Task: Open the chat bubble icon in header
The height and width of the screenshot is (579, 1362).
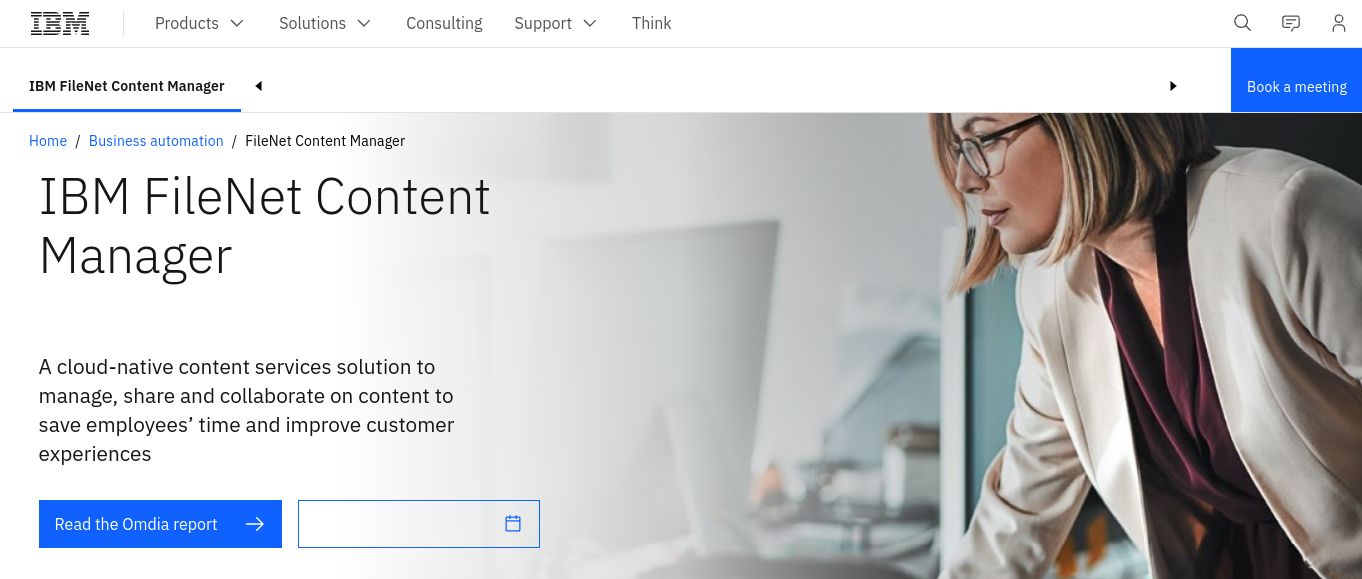Action: point(1291,23)
